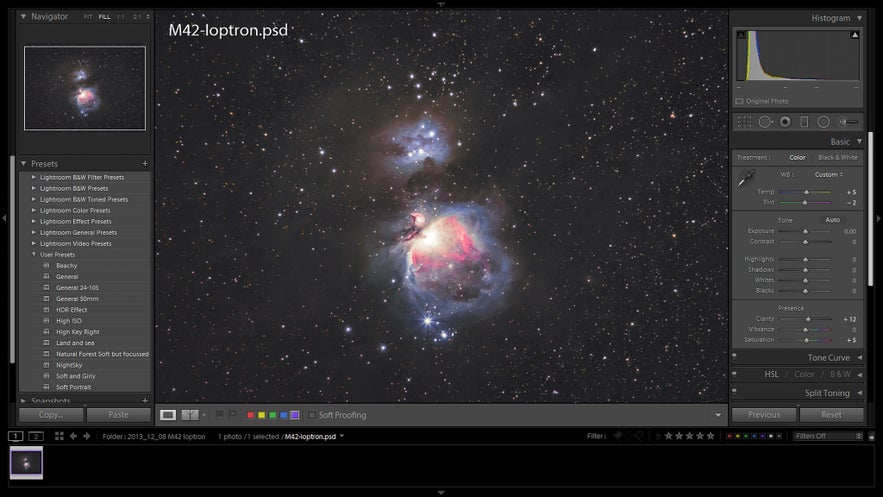Click Auto tone button

832,220
